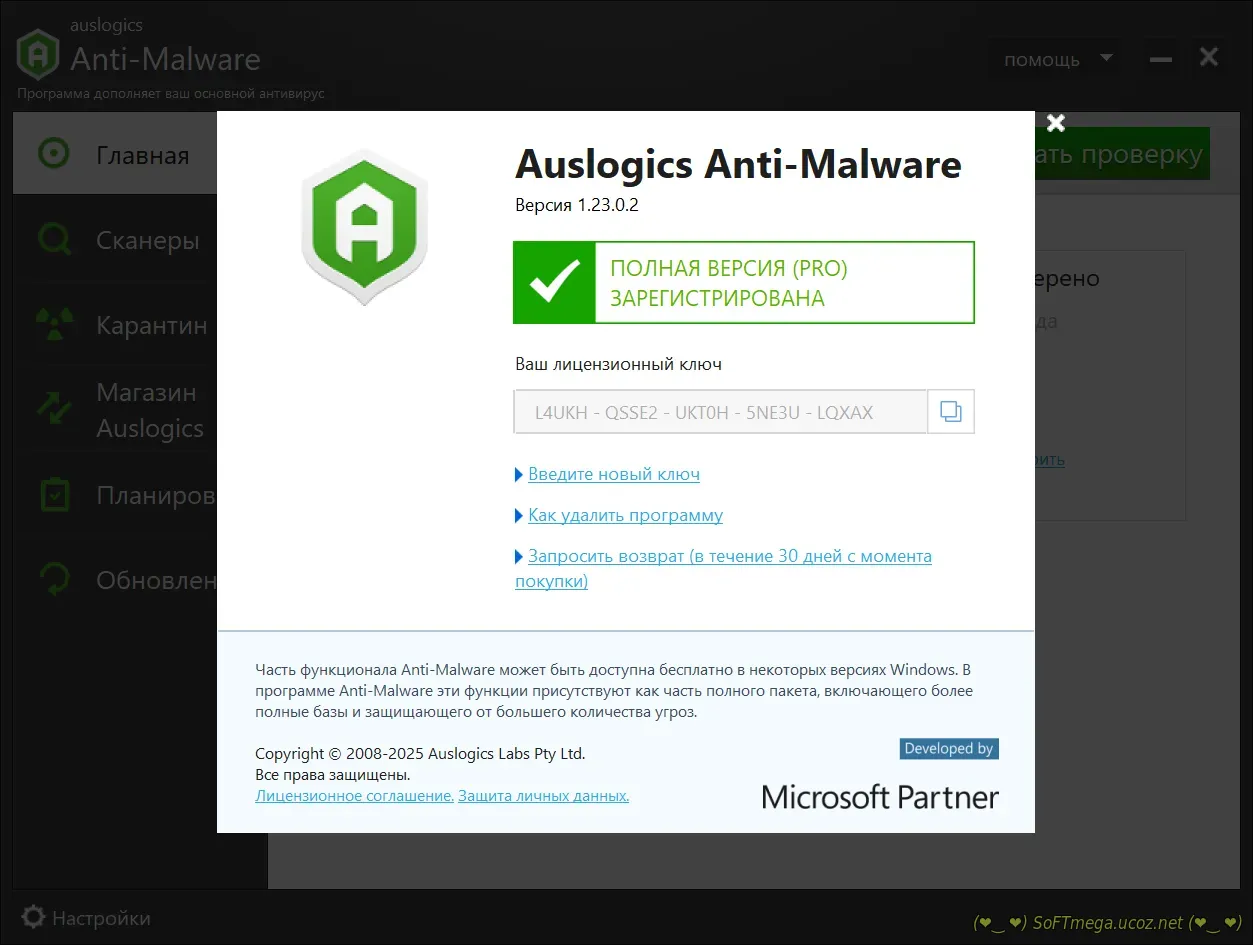This screenshot has width=1253, height=945.
Task: Copy the license key with the copy icon
Action: tap(951, 412)
